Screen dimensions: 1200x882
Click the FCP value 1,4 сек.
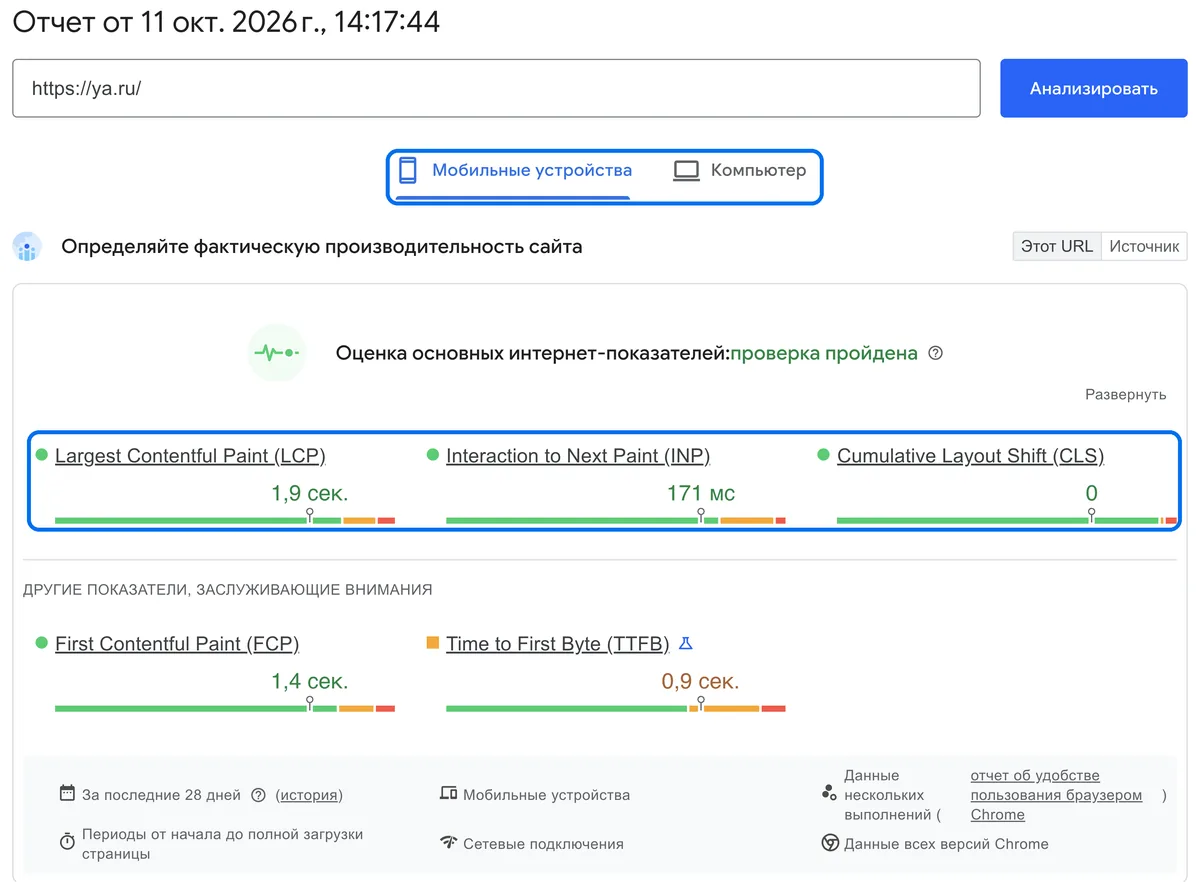pos(309,682)
